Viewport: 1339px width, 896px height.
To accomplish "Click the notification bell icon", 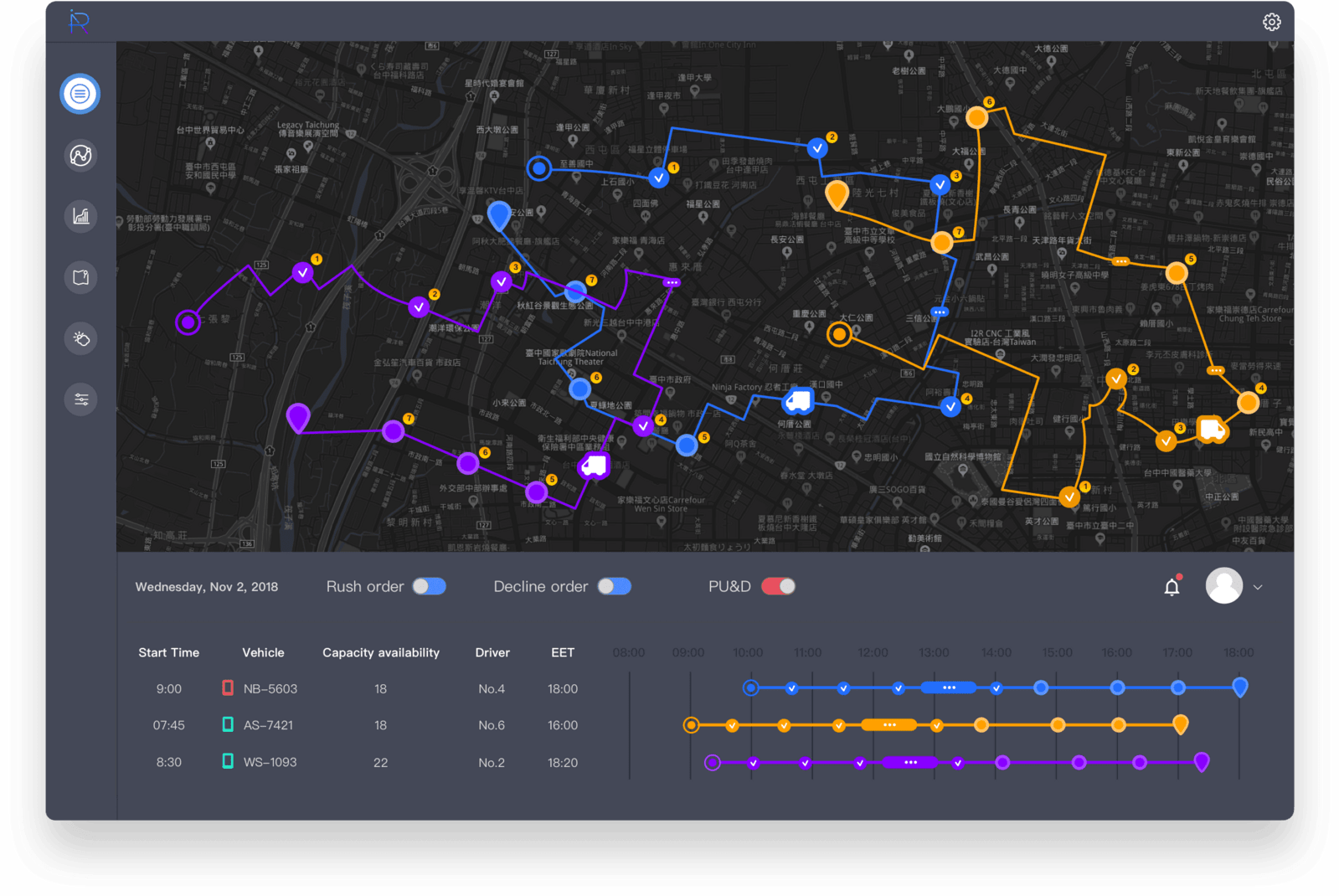I will coord(1172,587).
